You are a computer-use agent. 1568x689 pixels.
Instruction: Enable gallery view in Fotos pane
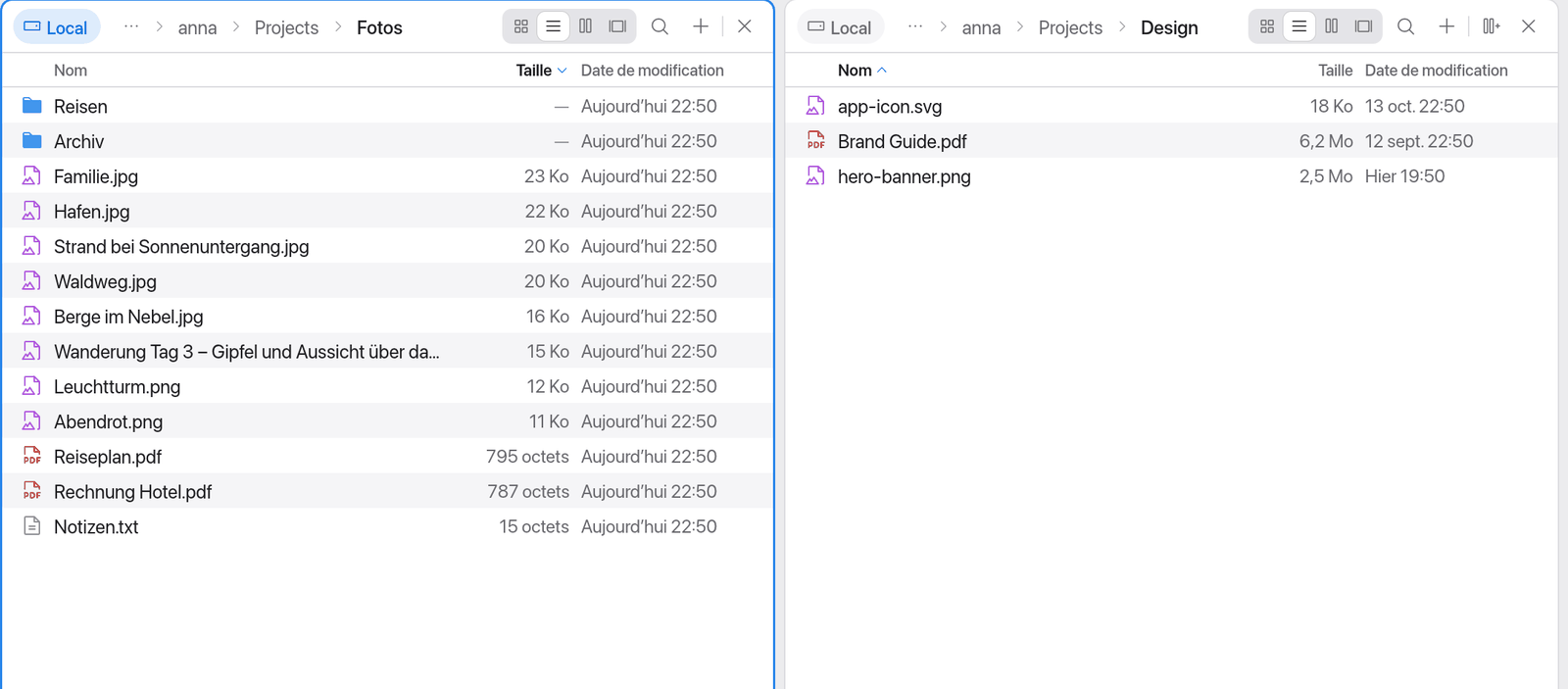pos(617,26)
